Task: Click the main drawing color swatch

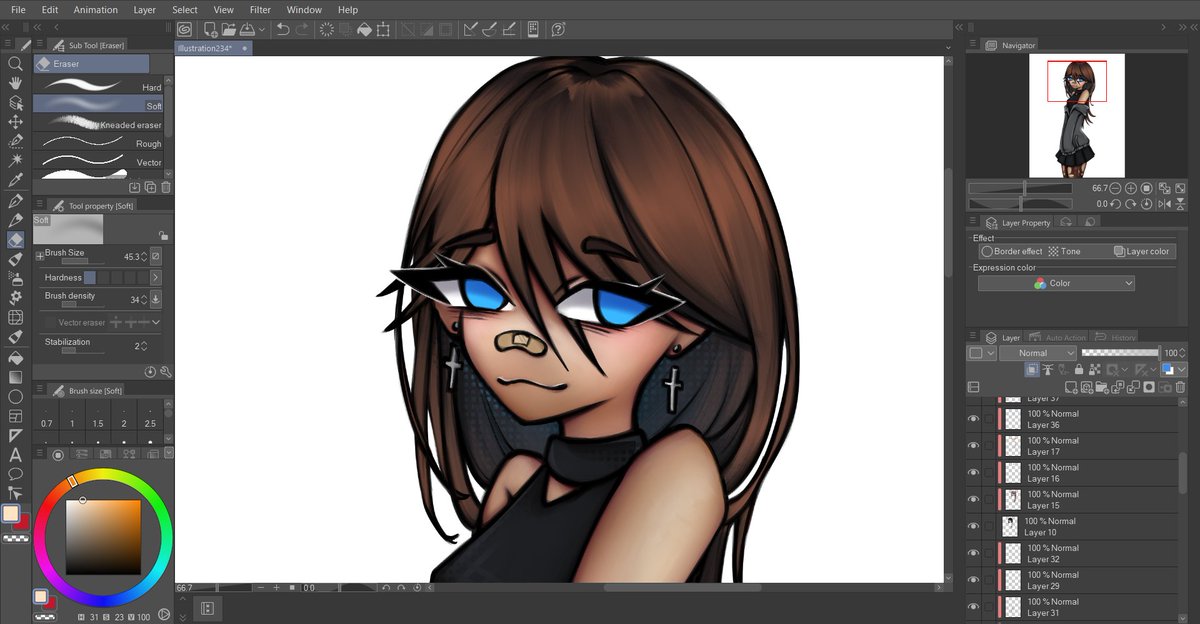Action: pos(10,514)
